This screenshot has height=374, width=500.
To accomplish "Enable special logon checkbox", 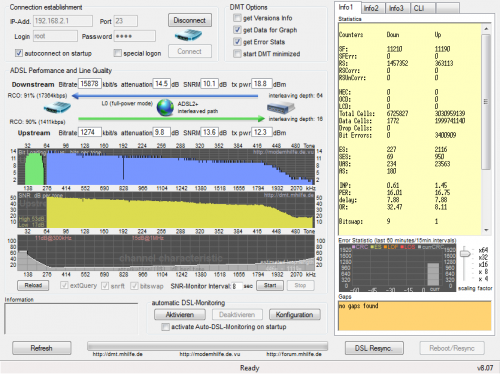I will [x=117, y=53].
